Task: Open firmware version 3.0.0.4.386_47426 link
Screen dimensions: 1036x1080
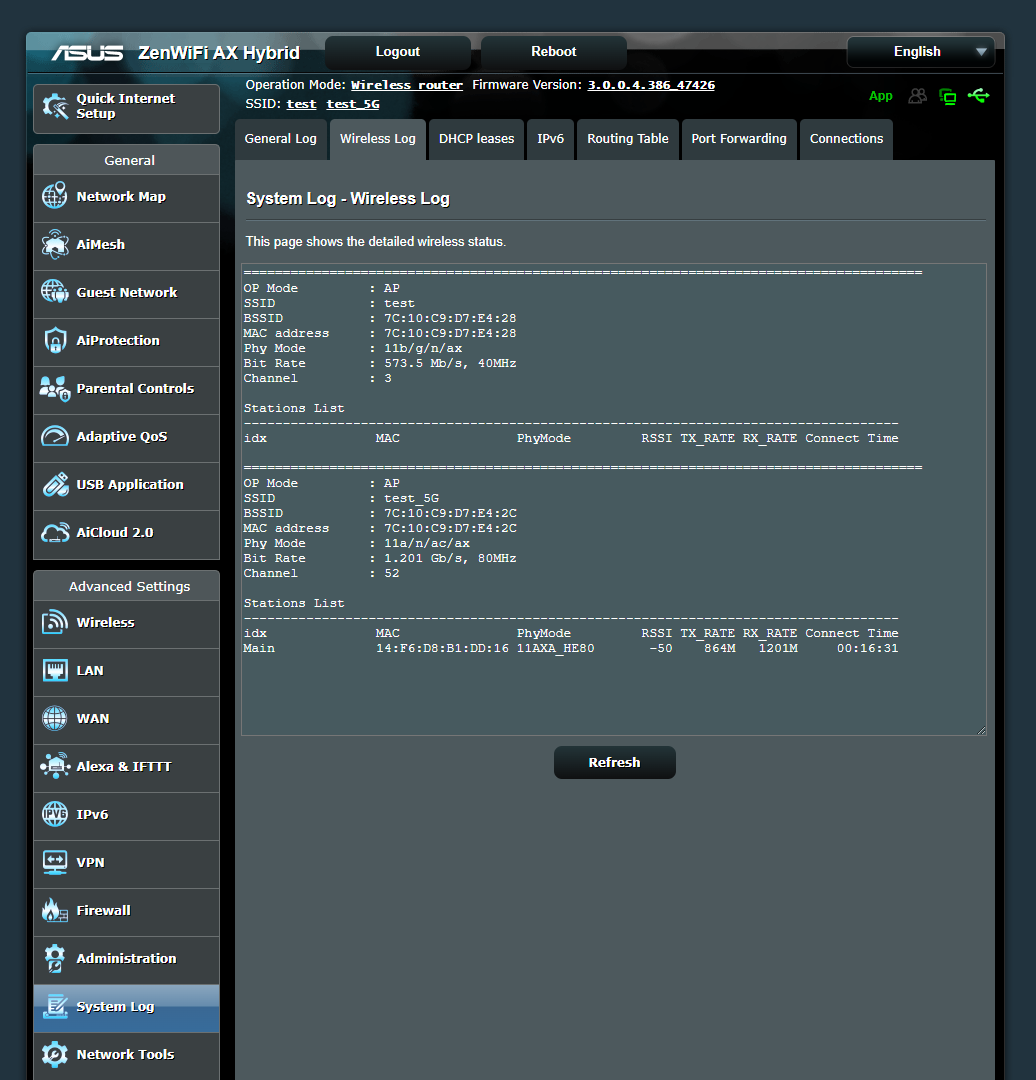Action: click(650, 85)
